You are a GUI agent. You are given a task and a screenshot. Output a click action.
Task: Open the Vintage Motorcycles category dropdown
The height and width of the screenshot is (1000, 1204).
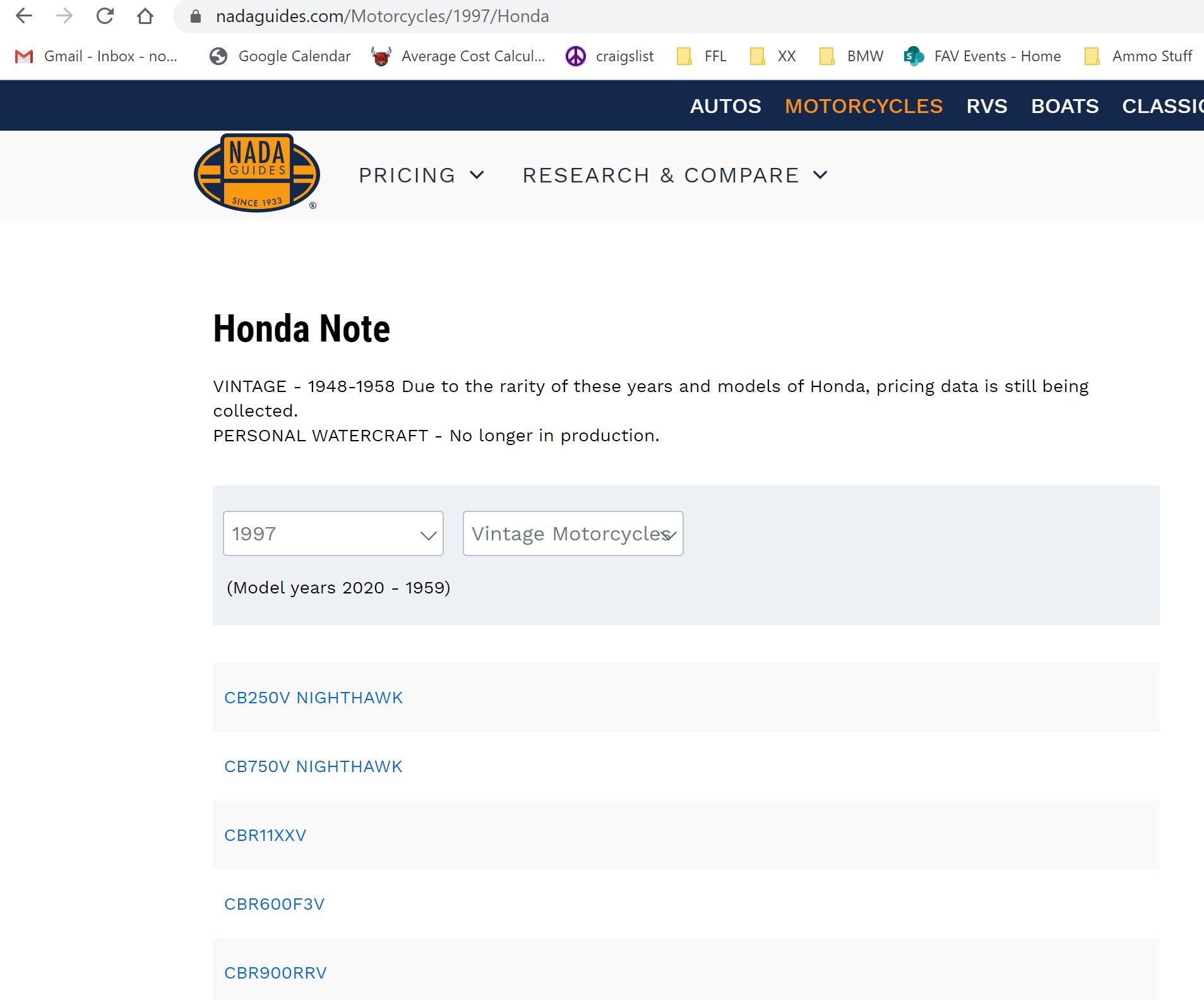pos(573,533)
